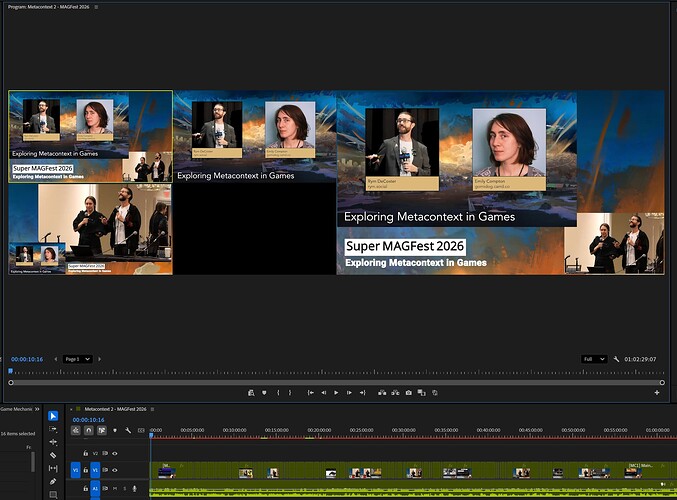Click the rotating arrows icon after Comparison View
677x500 pixels.
435,393
